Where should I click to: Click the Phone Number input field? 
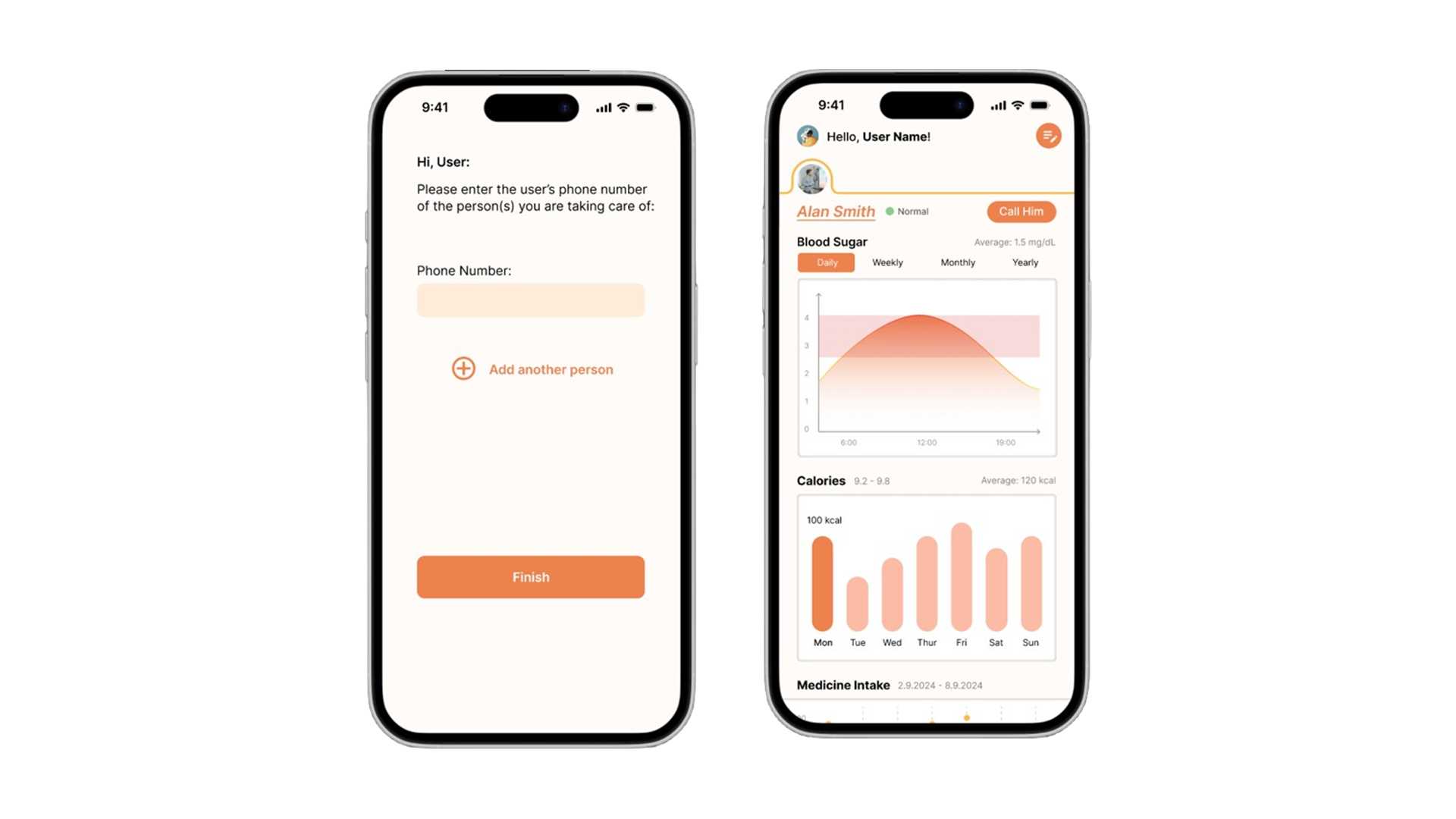point(530,300)
